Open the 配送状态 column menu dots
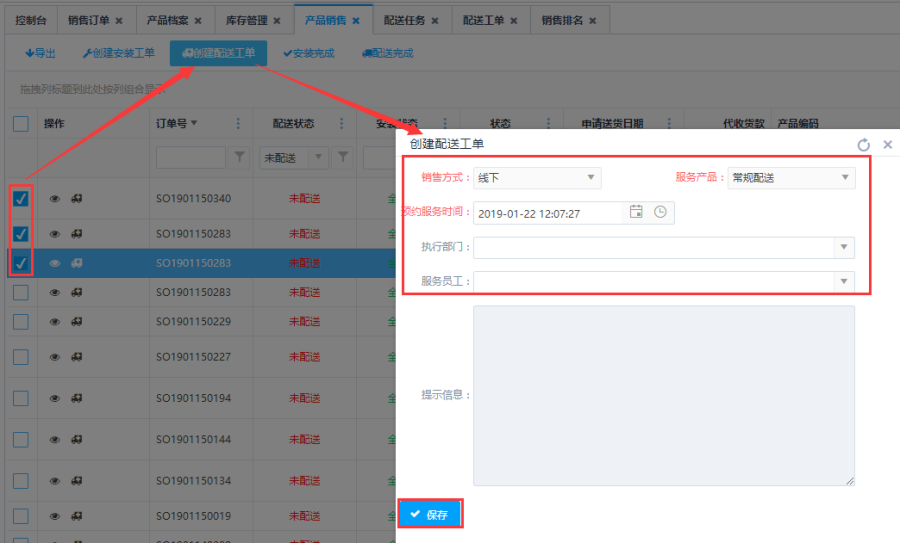The height and width of the screenshot is (543, 900). [341, 124]
